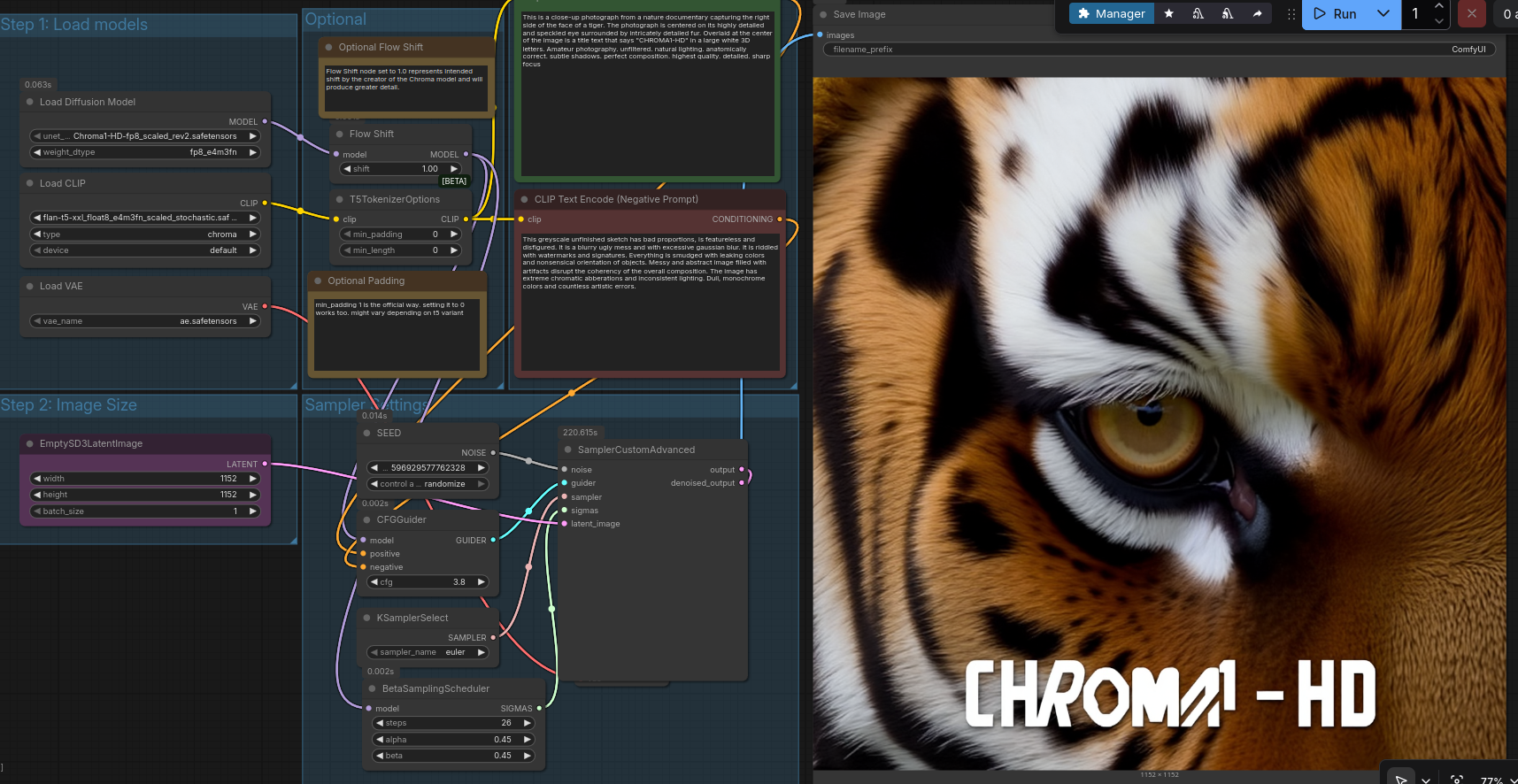Collapse the Load VAE node
Viewport: 1518px width, 784px height.
(30, 286)
